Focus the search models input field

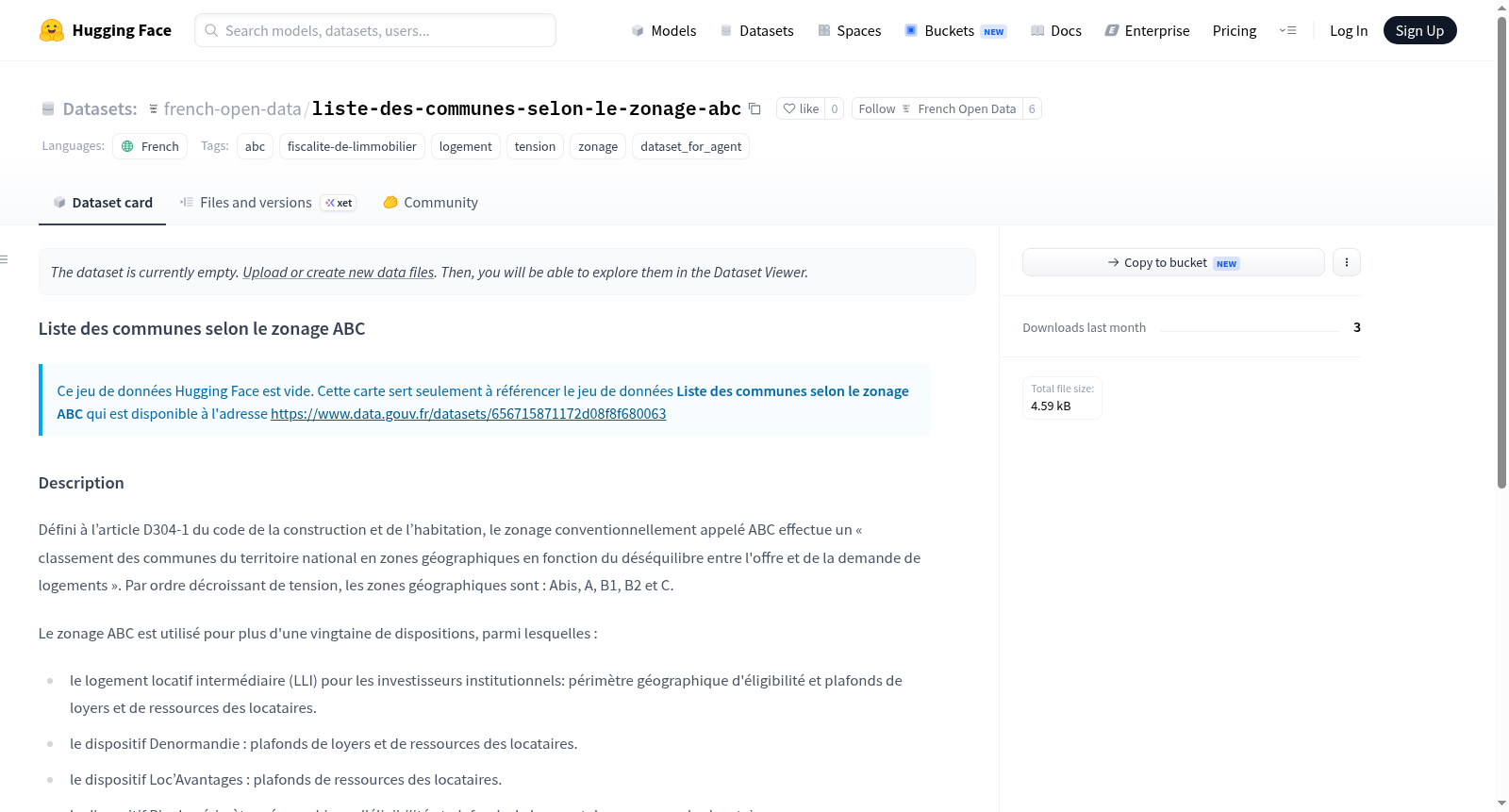[375, 30]
